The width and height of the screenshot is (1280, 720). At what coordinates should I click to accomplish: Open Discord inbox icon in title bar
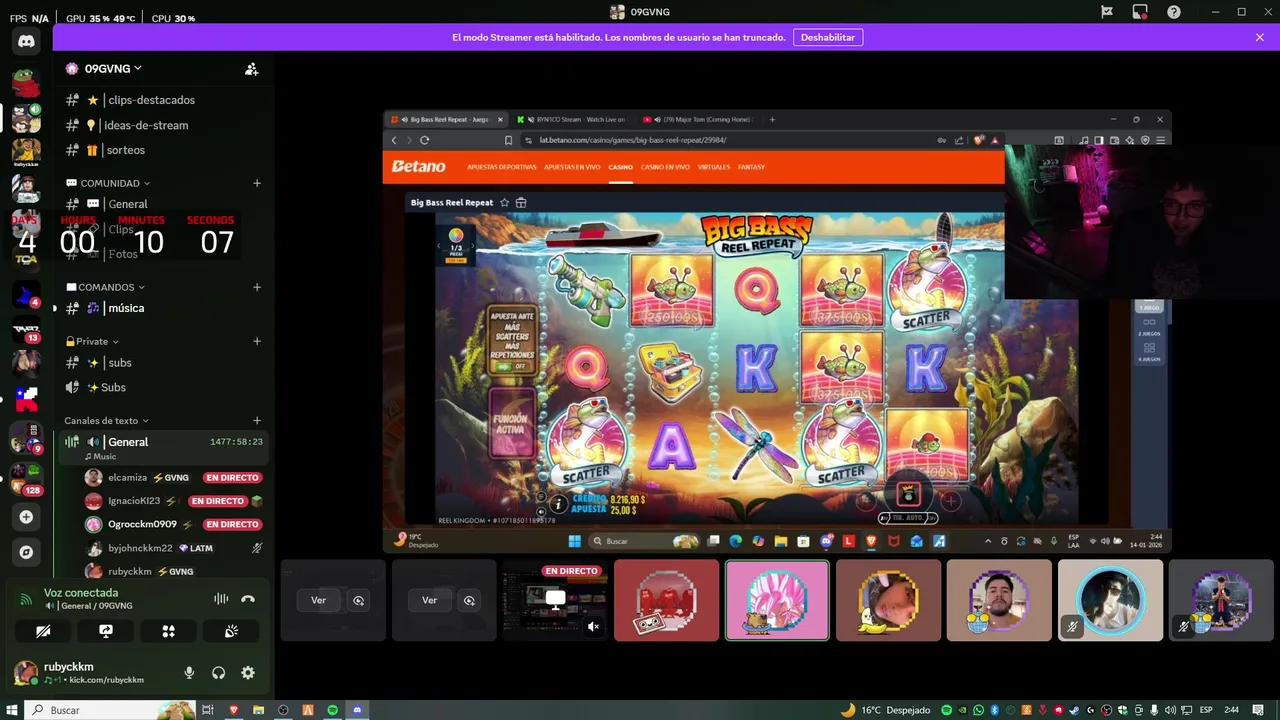[1140, 12]
